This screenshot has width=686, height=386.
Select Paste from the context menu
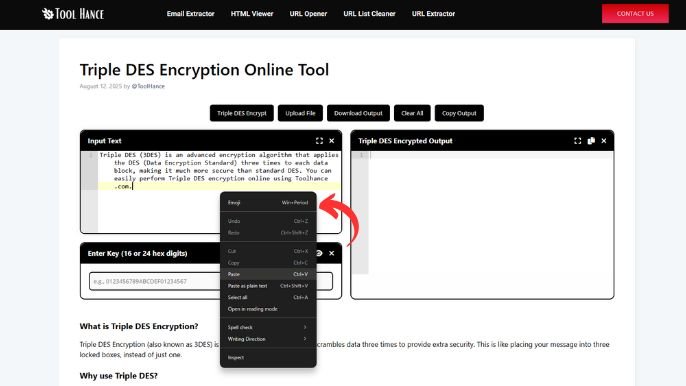[268, 274]
